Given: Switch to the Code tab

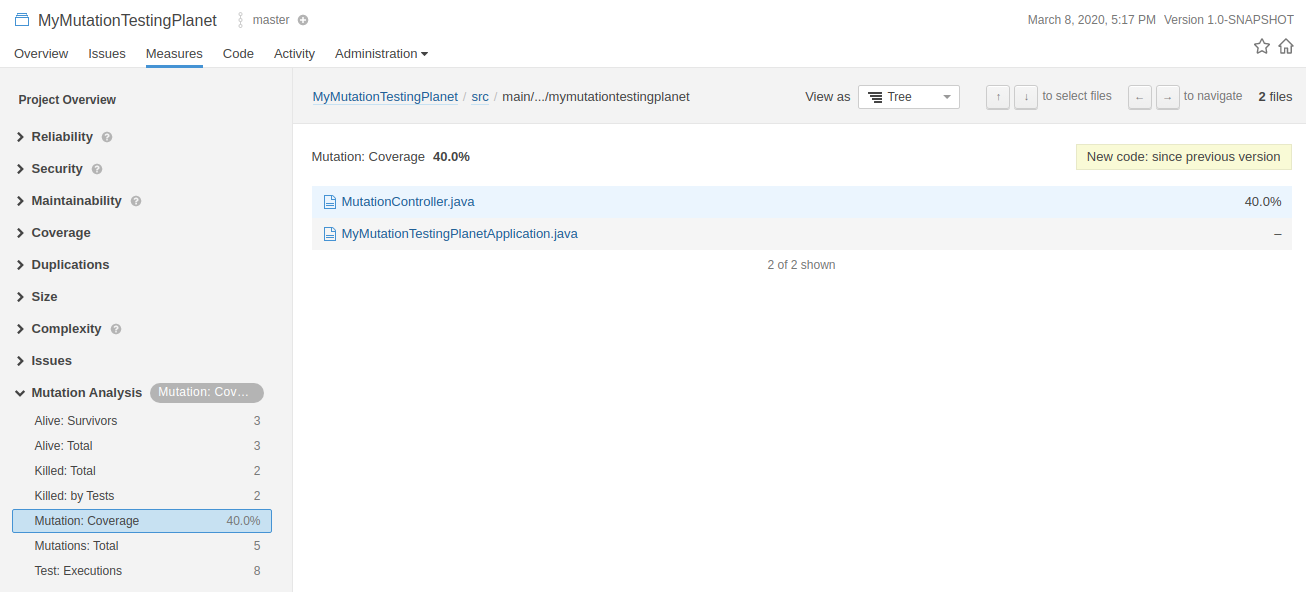Looking at the screenshot, I should (x=238, y=54).
